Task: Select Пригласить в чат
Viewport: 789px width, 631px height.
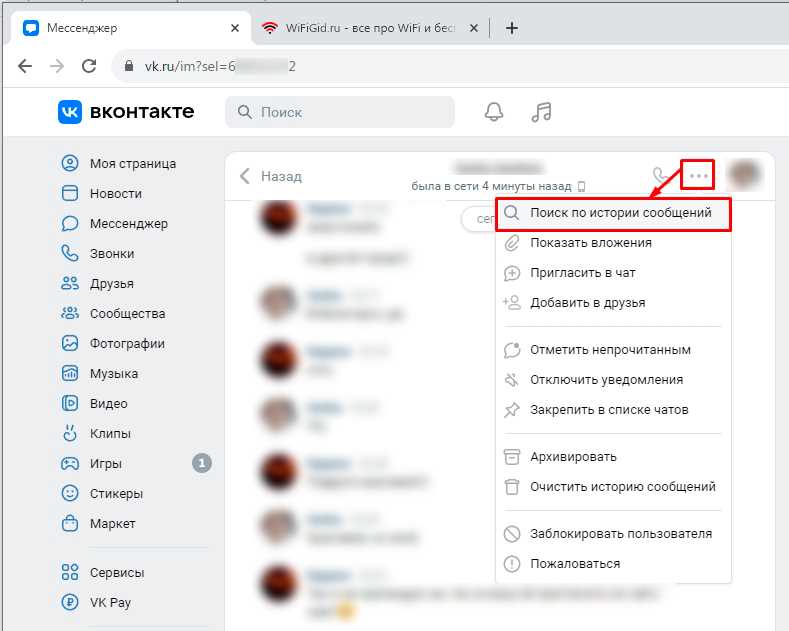Action: [613, 273]
